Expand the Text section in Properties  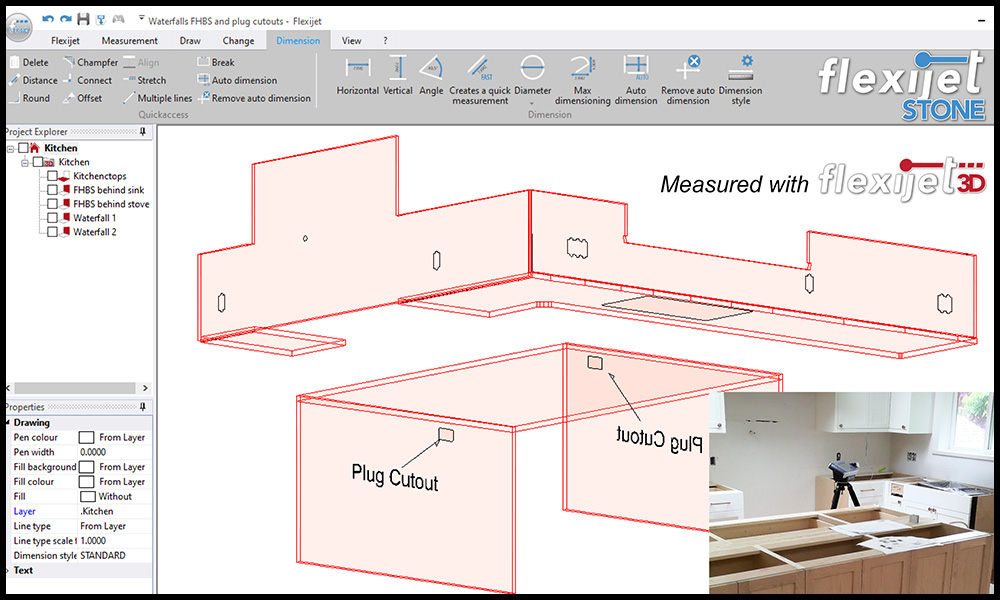[20, 570]
